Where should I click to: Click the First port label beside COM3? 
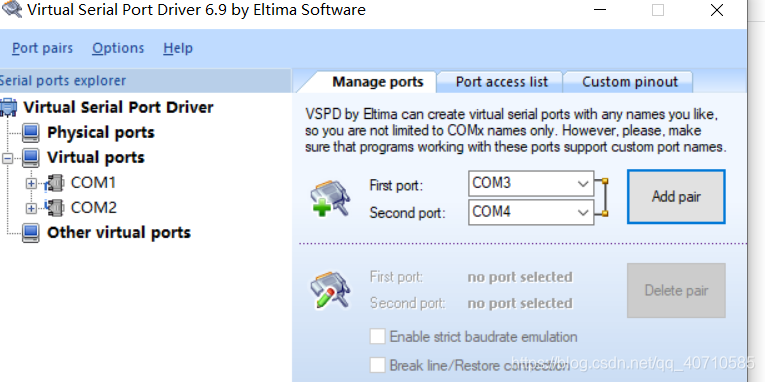click(x=396, y=185)
